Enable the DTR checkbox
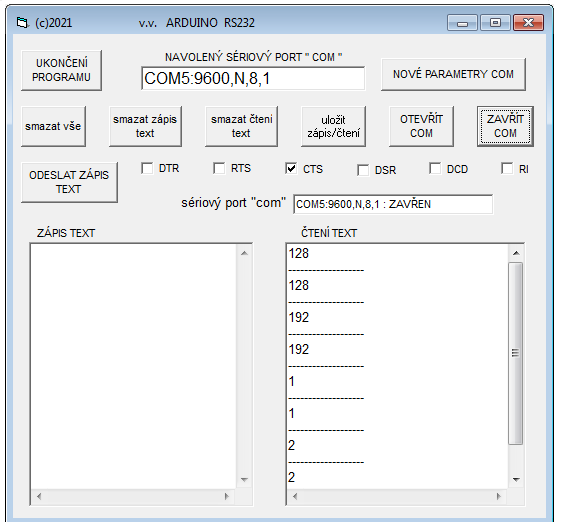 pos(147,168)
